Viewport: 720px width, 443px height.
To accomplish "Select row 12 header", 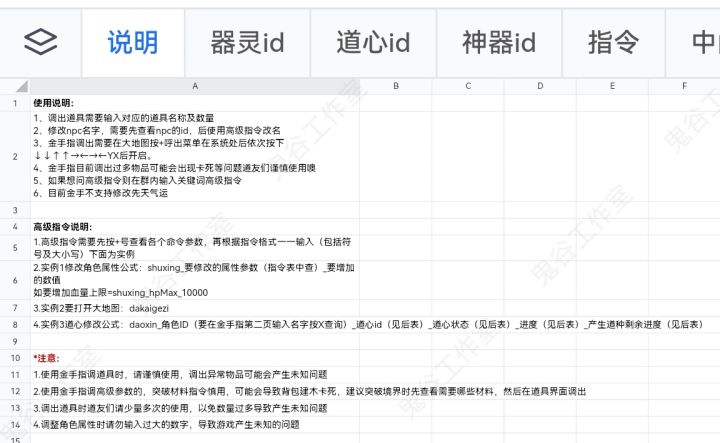I will coord(15,392).
